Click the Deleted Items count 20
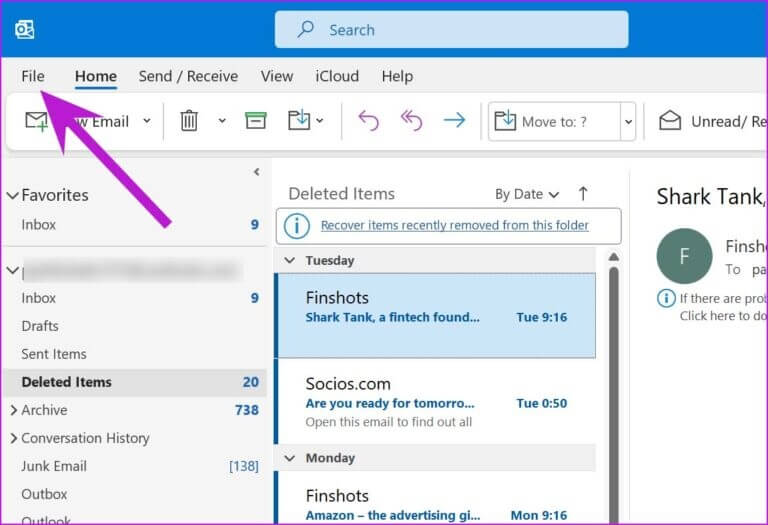Viewport: 768px width, 525px height. [x=251, y=382]
